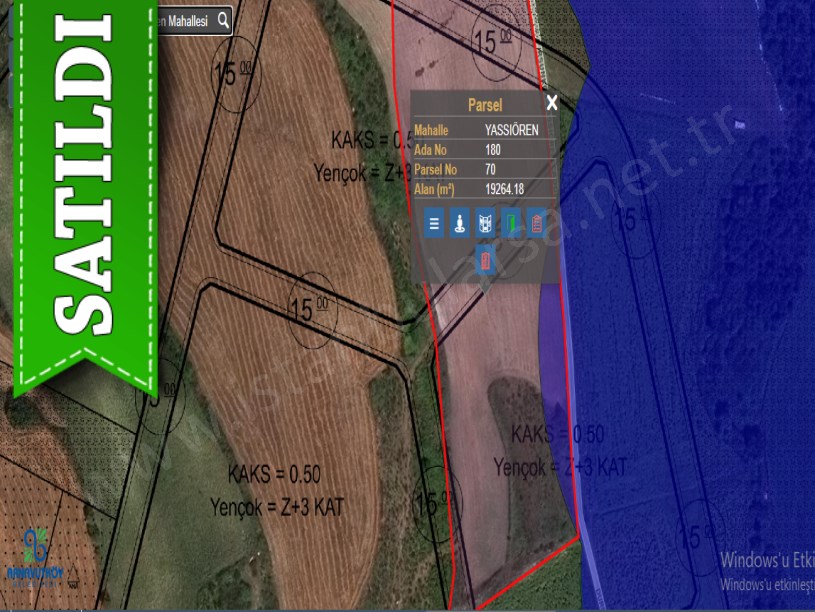
Task: Select the YASSIÖREN mahalle value
Action: tap(511, 130)
